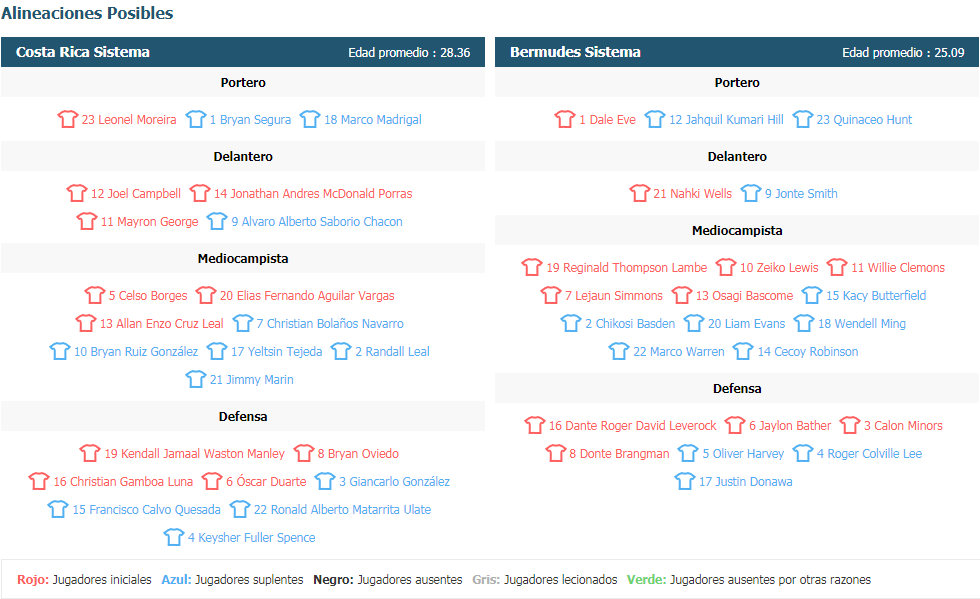Click red jersey icon beside Dale Eve

click(565, 119)
